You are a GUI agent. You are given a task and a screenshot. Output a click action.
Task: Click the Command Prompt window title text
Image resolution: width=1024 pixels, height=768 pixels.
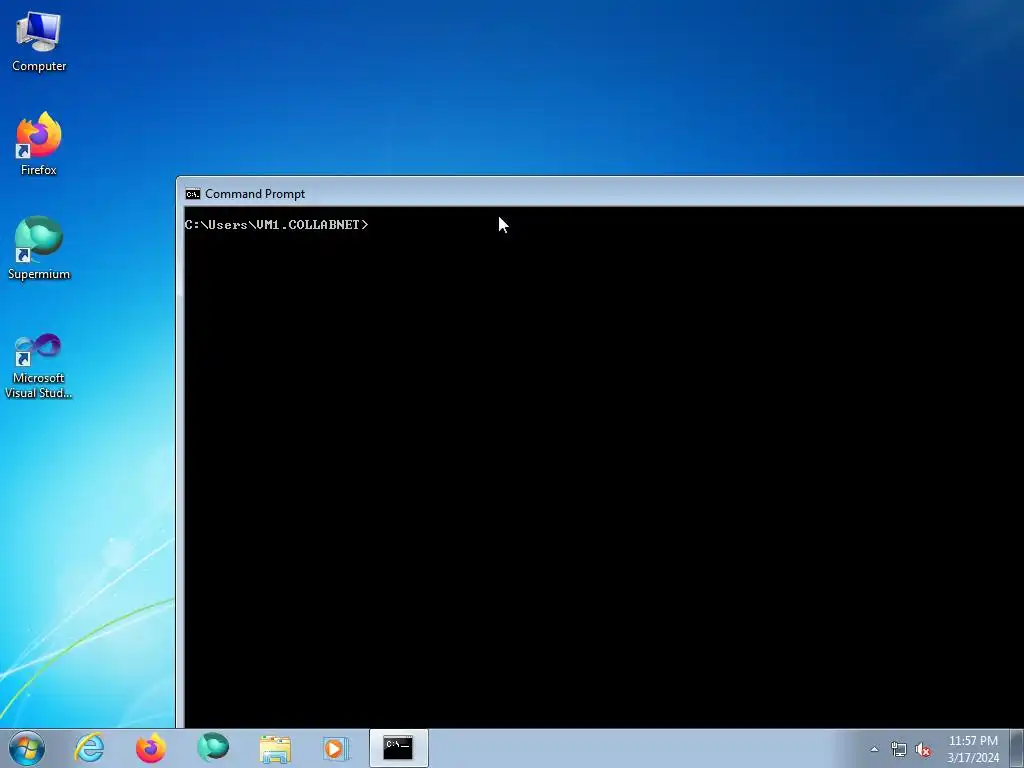pyautogui.click(x=255, y=194)
